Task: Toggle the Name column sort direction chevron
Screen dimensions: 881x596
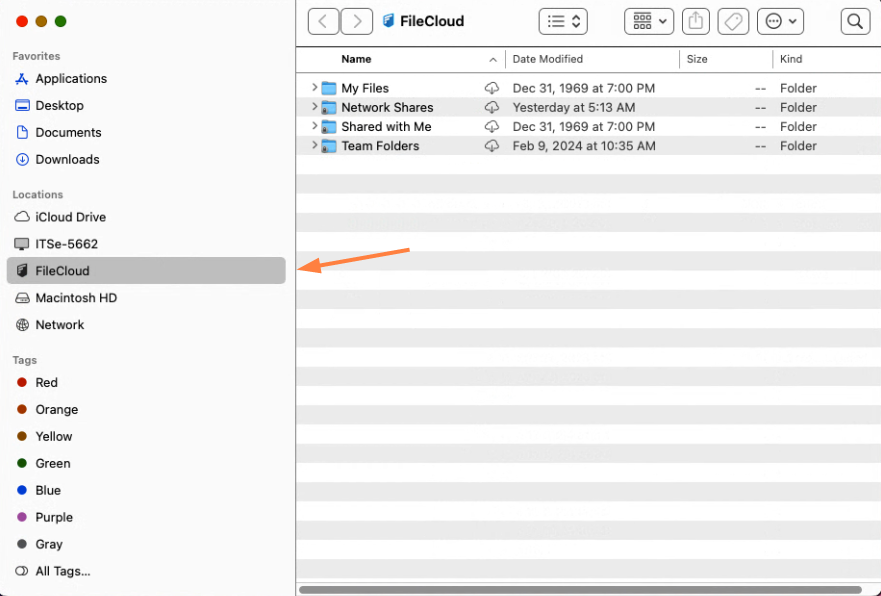Action: point(494,60)
